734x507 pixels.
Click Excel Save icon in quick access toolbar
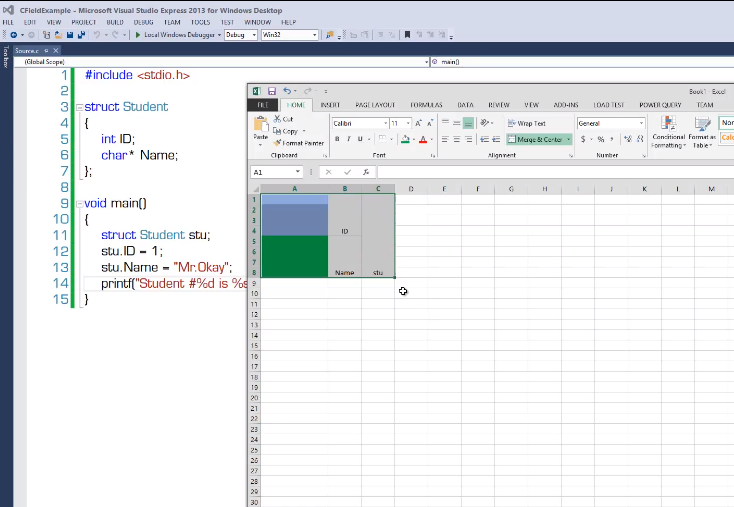click(272, 91)
